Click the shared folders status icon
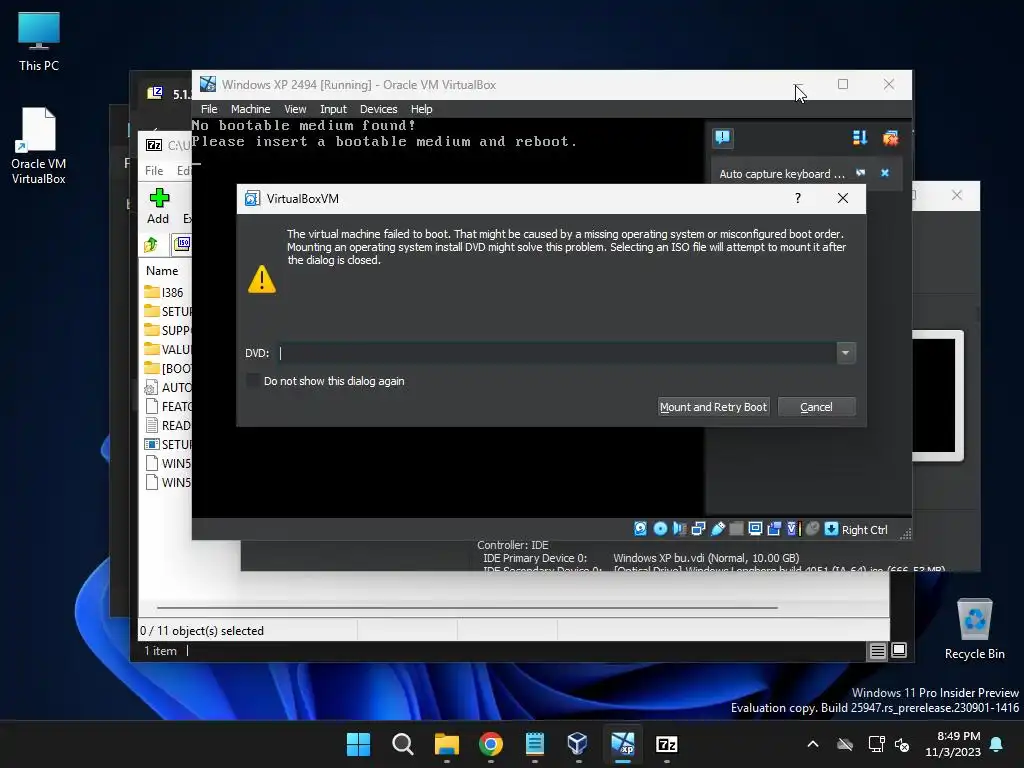This screenshot has height=768, width=1024. [736, 528]
